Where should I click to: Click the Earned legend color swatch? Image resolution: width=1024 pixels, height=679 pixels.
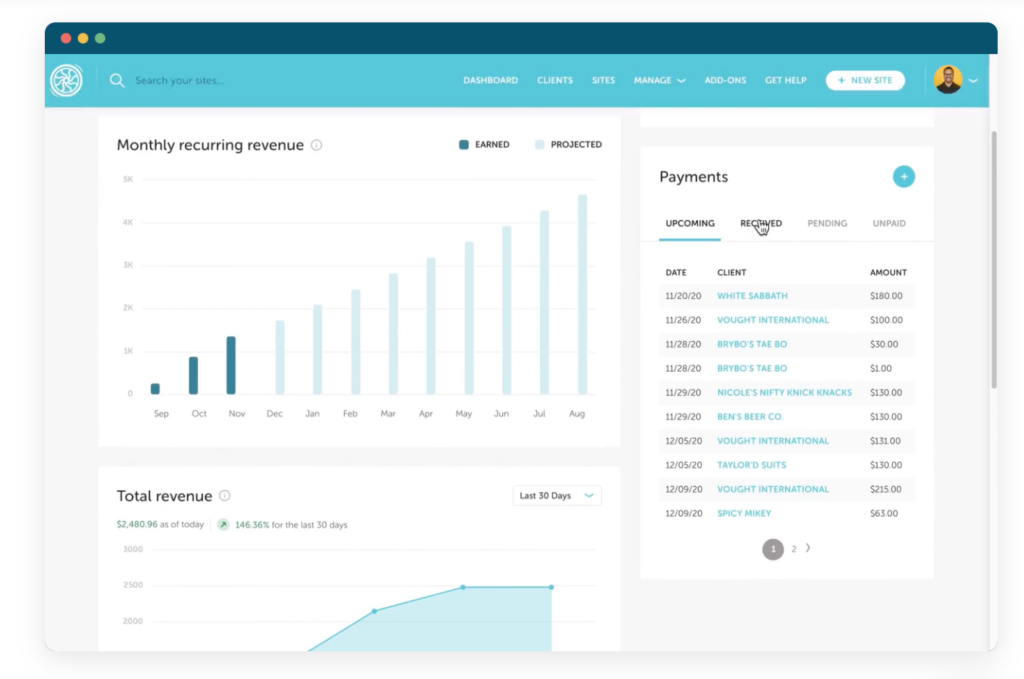click(x=464, y=144)
